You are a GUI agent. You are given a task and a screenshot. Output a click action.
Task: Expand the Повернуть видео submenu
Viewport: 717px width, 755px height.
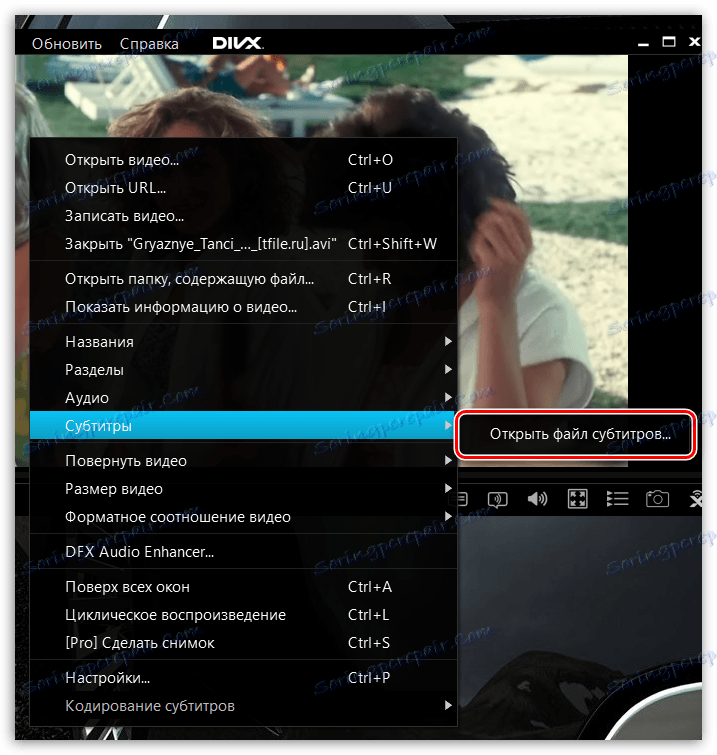(243, 461)
